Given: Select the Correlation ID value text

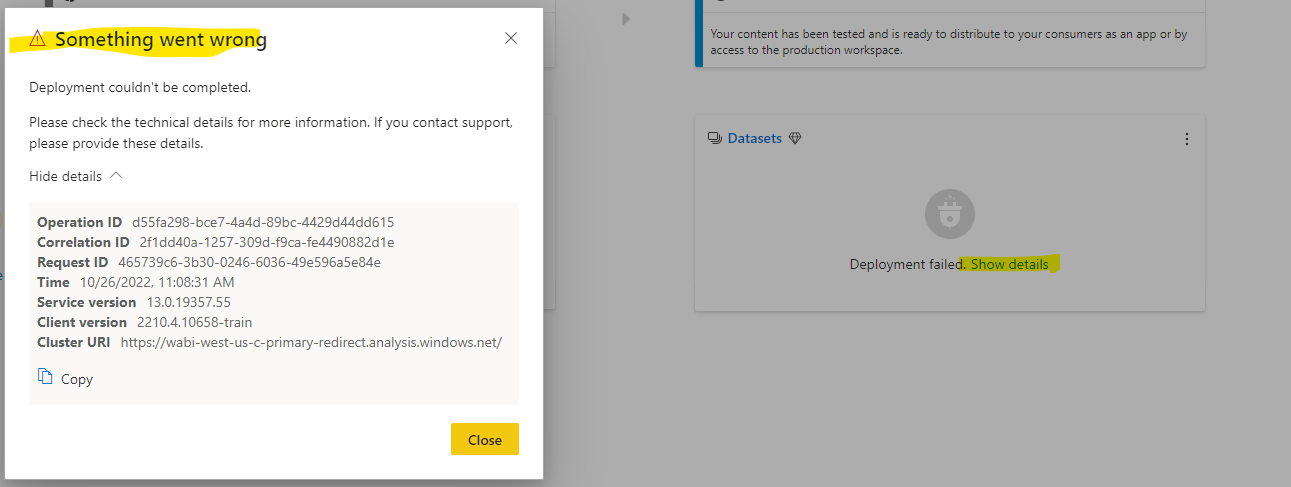Looking at the screenshot, I should click(267, 242).
